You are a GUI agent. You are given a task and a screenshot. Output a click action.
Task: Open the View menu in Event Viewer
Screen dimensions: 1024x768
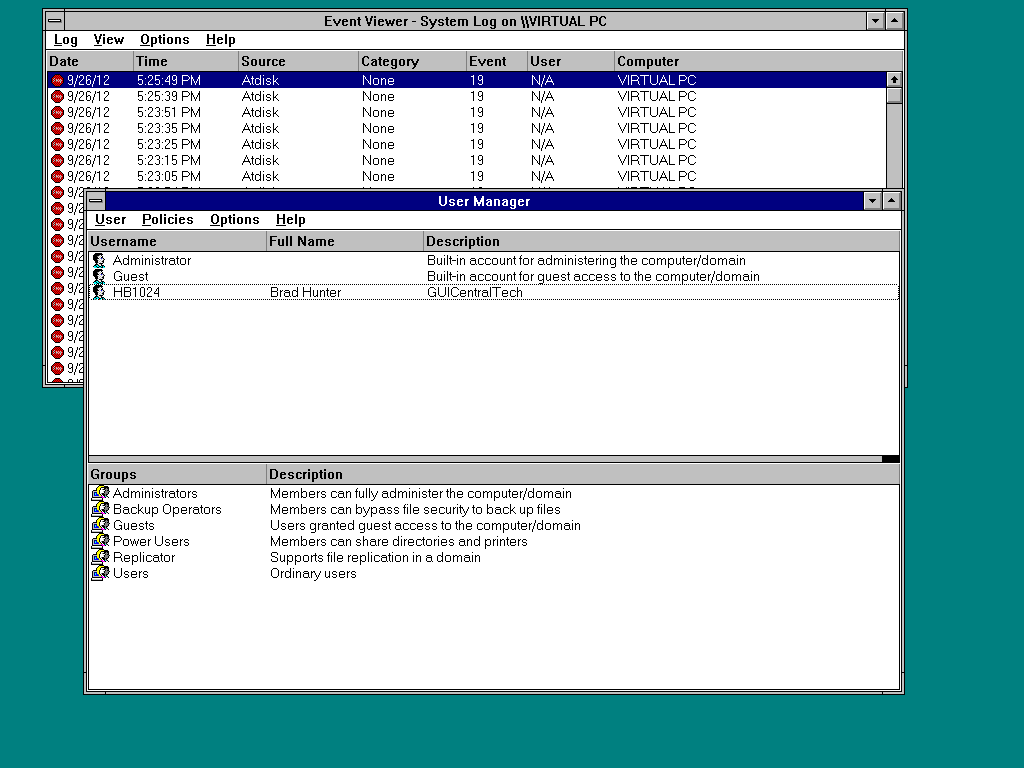point(108,40)
